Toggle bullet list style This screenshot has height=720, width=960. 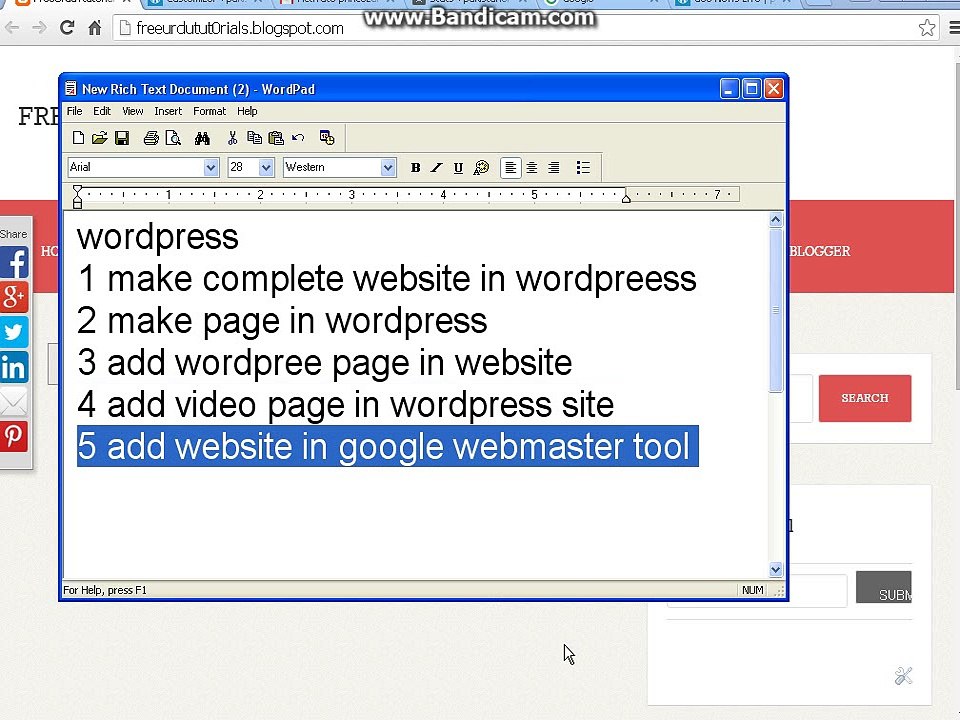point(583,168)
